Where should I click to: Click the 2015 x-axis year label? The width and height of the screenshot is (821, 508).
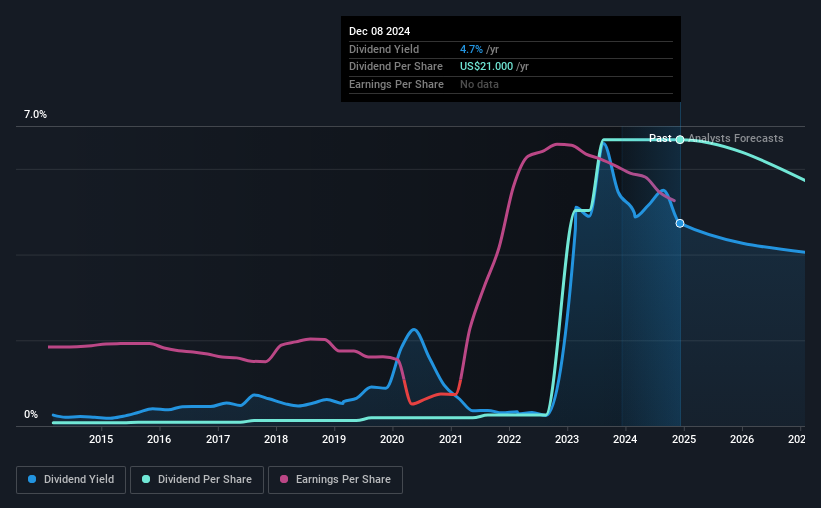(101, 439)
